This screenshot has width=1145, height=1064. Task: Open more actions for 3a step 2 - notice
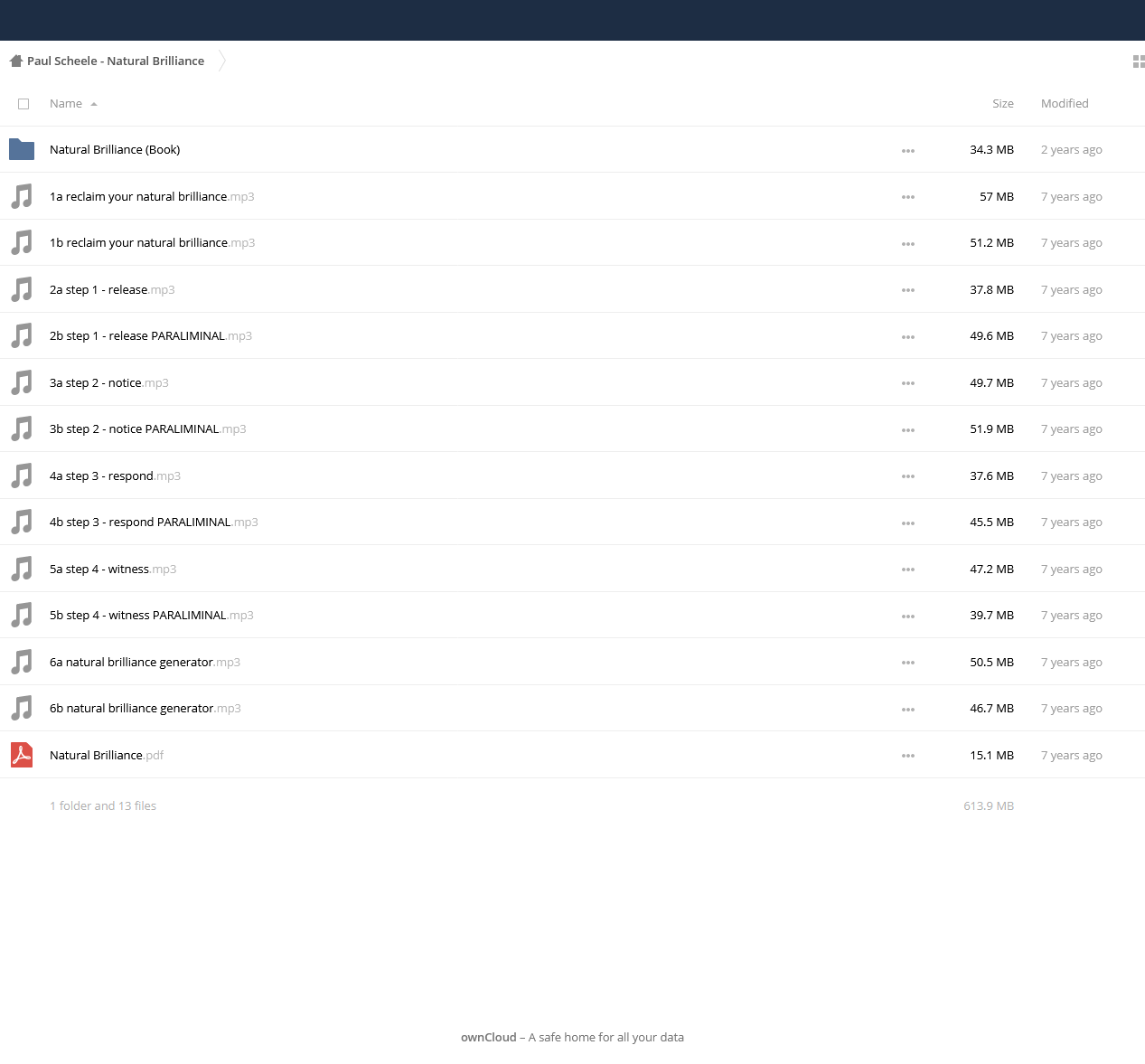tap(908, 383)
